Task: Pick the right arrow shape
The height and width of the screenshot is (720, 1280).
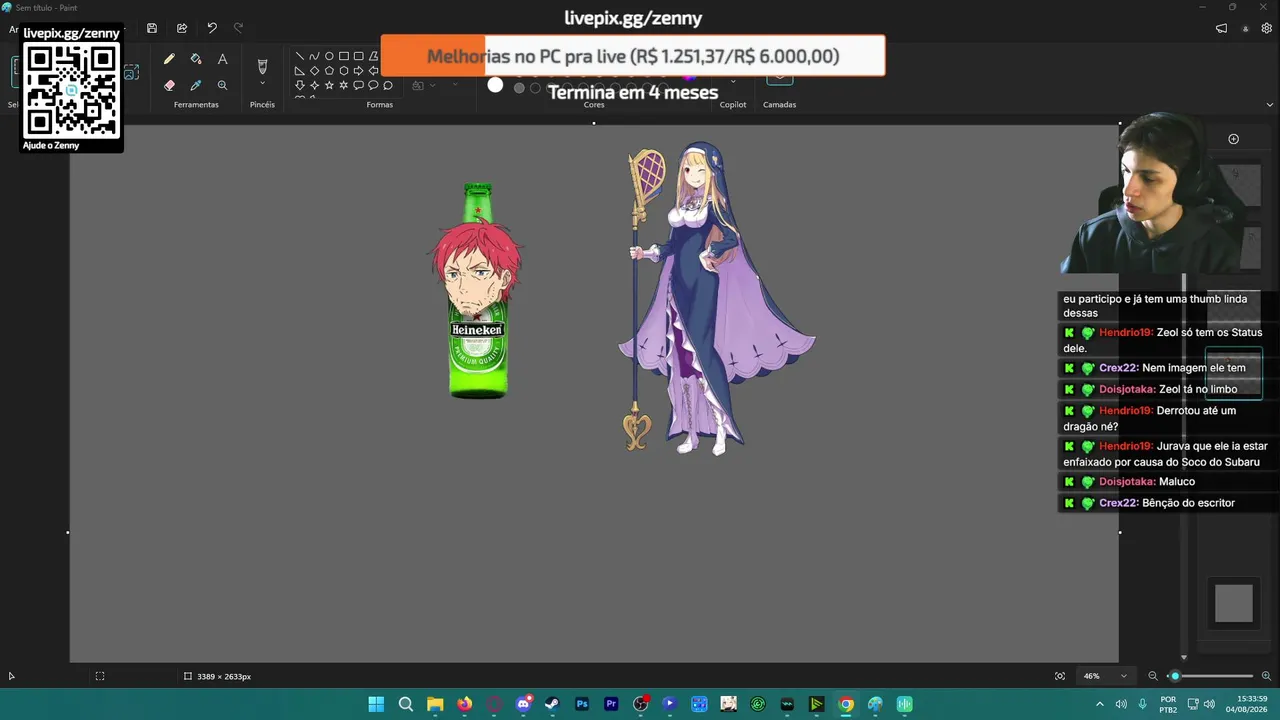Action: 358,71
